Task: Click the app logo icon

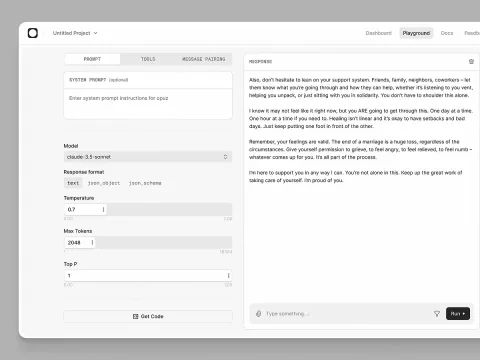Action: coord(33,33)
